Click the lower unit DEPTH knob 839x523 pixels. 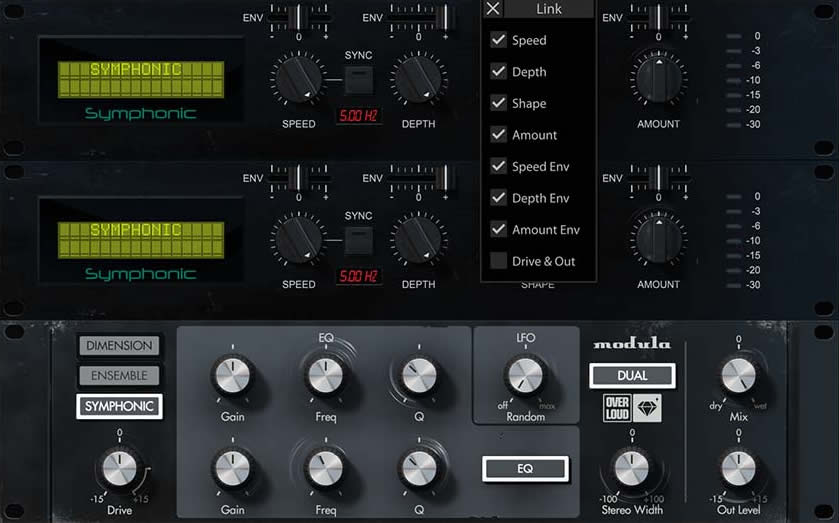[x=418, y=240]
